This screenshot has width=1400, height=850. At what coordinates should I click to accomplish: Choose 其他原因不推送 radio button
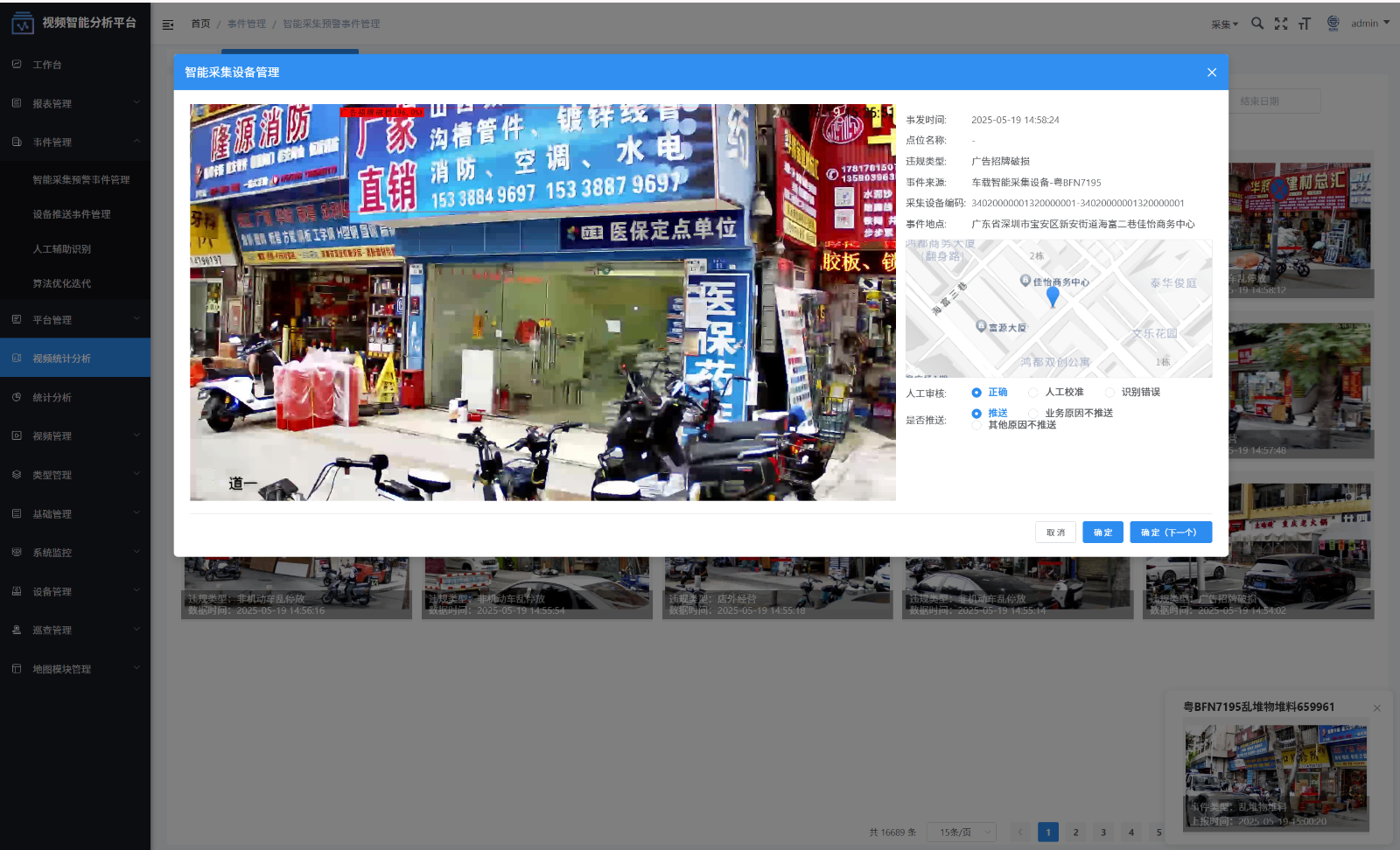(x=976, y=425)
